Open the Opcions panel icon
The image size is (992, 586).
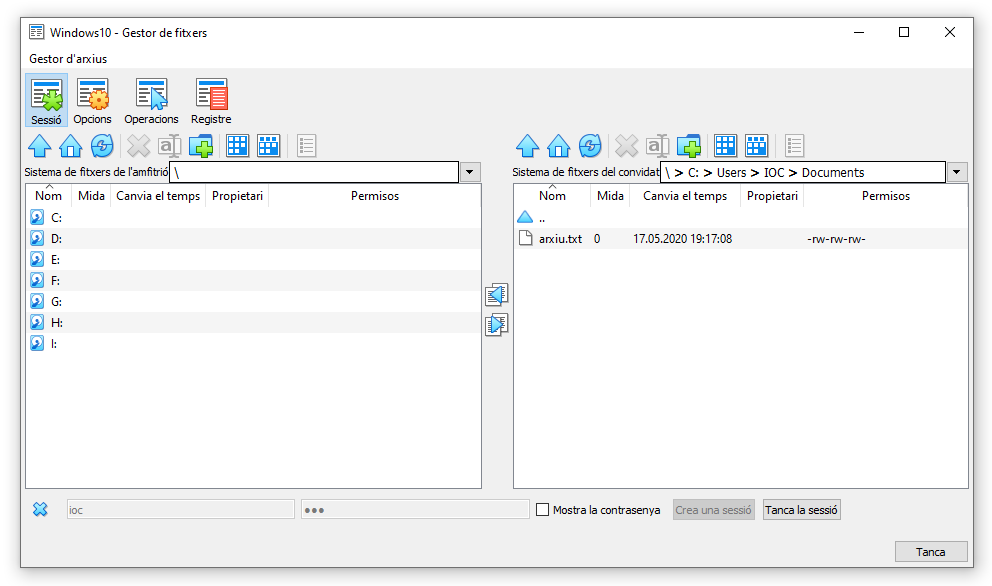93,101
